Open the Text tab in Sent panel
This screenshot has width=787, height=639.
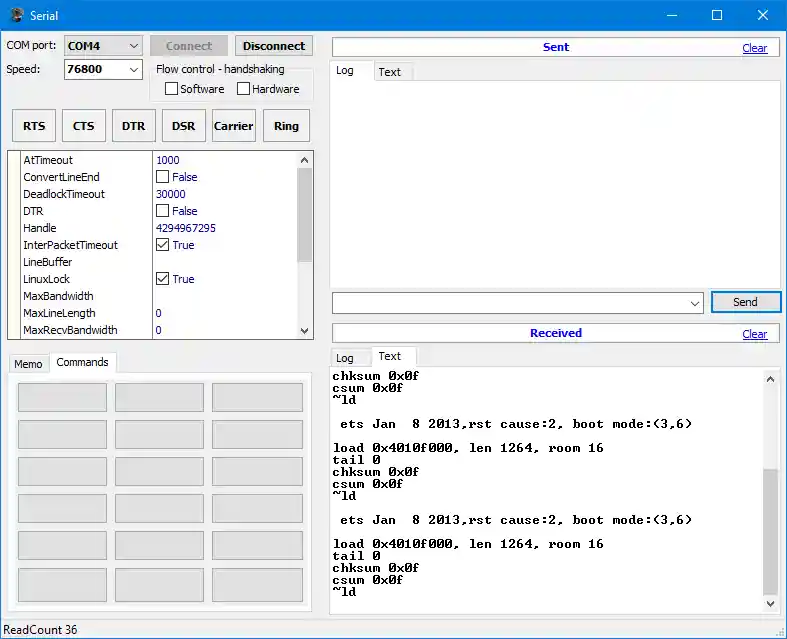[x=390, y=72]
